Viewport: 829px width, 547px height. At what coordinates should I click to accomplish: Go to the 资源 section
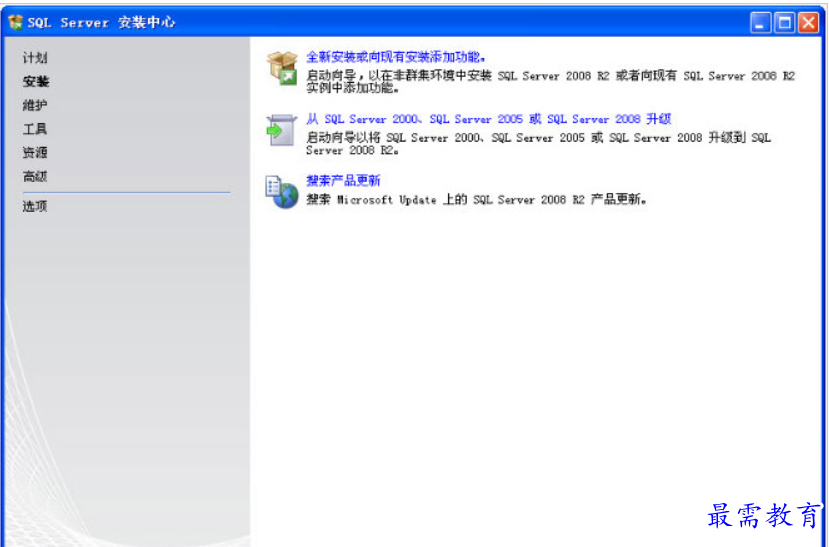(x=35, y=153)
